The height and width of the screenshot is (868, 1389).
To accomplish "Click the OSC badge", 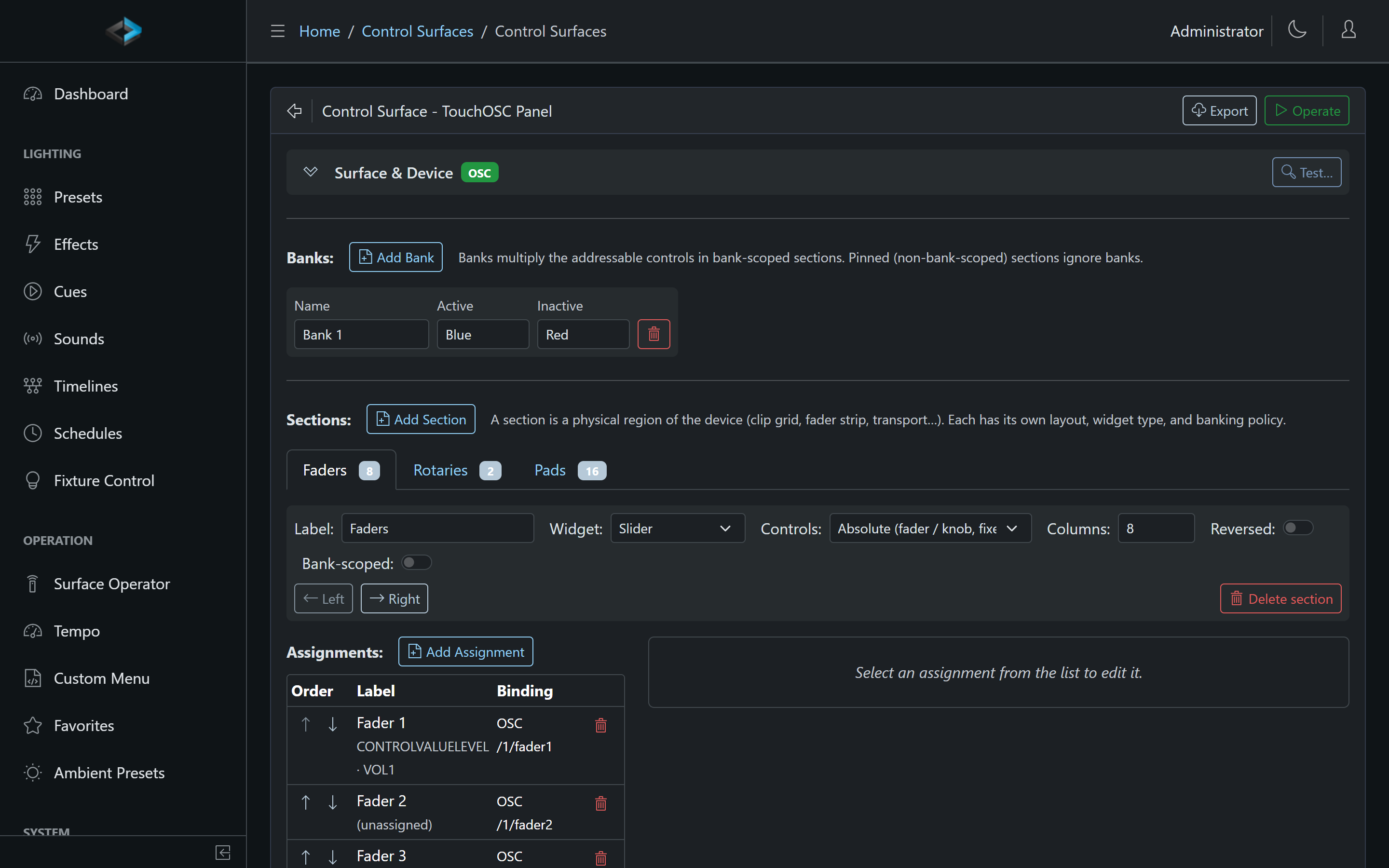I will point(479,172).
